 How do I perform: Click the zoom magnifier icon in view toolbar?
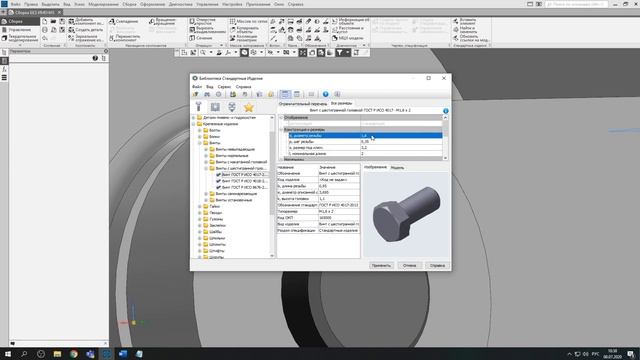point(203,53)
